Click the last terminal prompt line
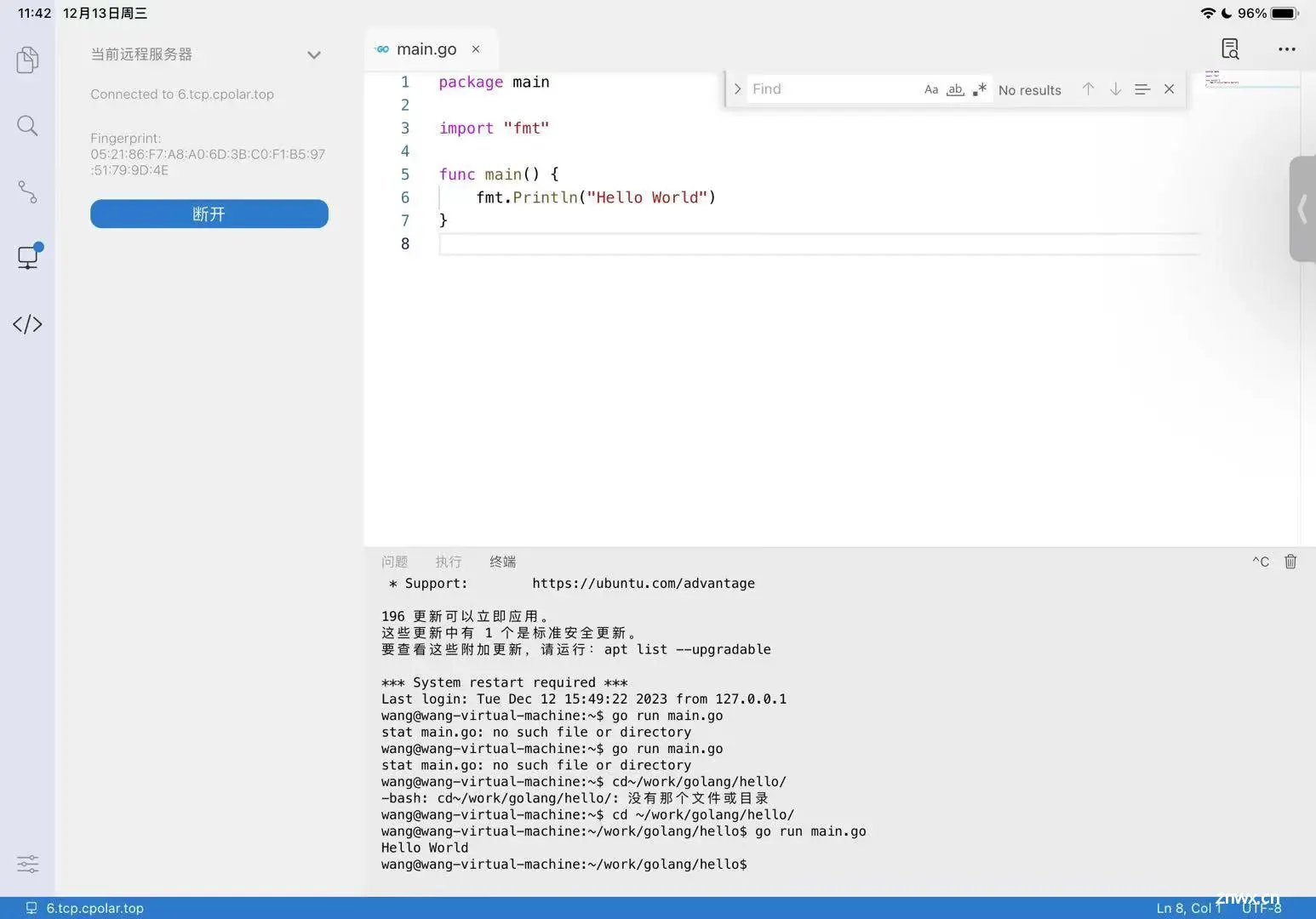 pos(564,865)
